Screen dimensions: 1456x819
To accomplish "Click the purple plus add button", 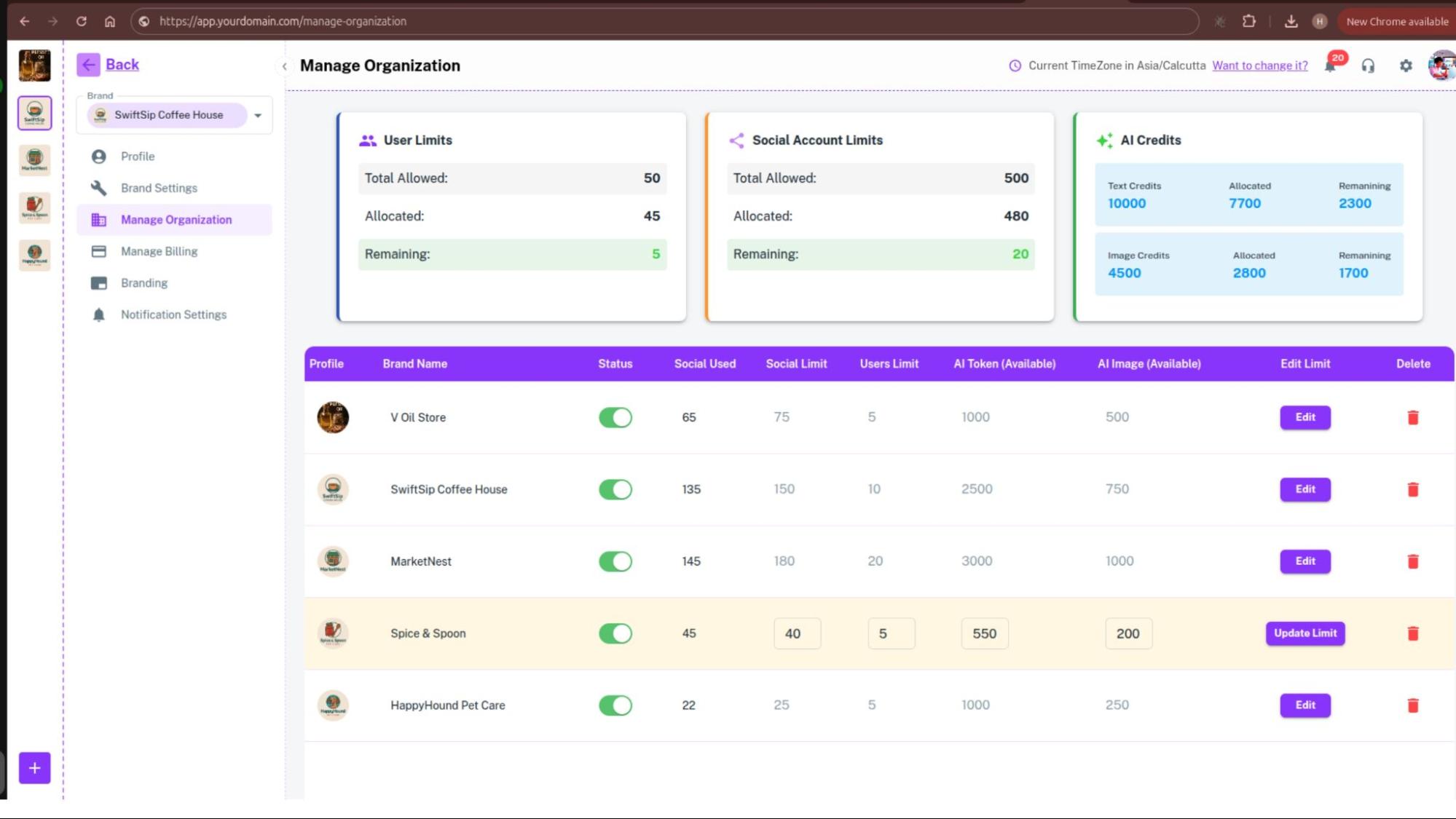I will click(x=34, y=768).
